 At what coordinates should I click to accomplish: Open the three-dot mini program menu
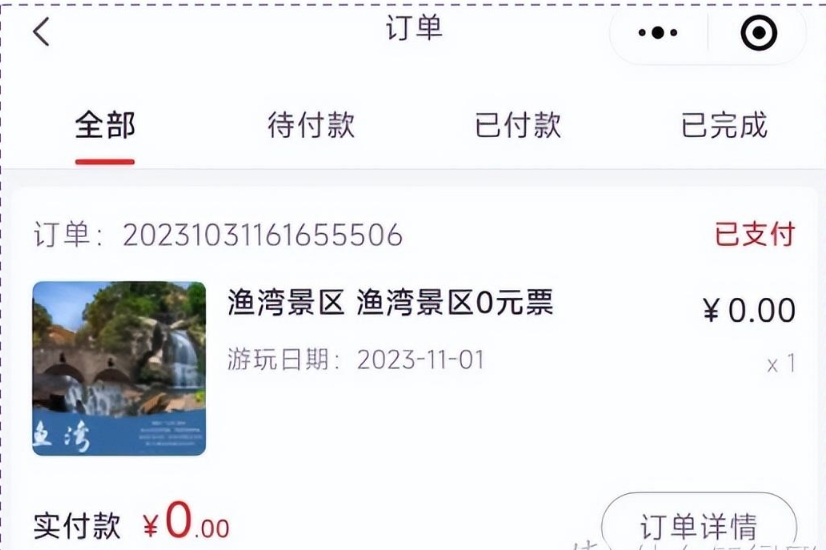(657, 33)
